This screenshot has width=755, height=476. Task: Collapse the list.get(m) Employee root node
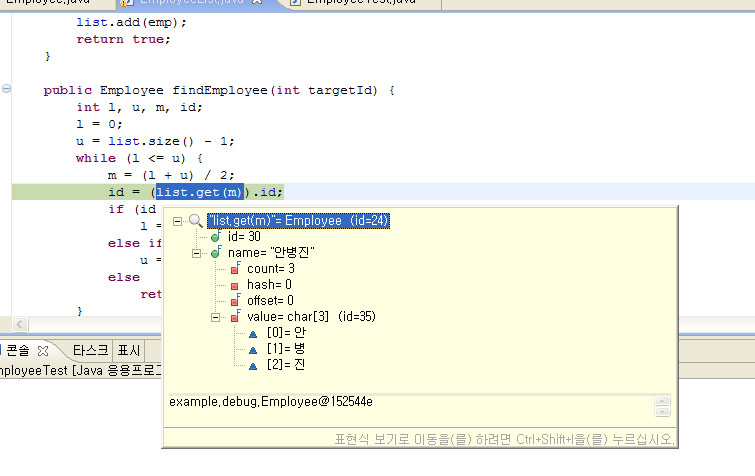[177, 221]
